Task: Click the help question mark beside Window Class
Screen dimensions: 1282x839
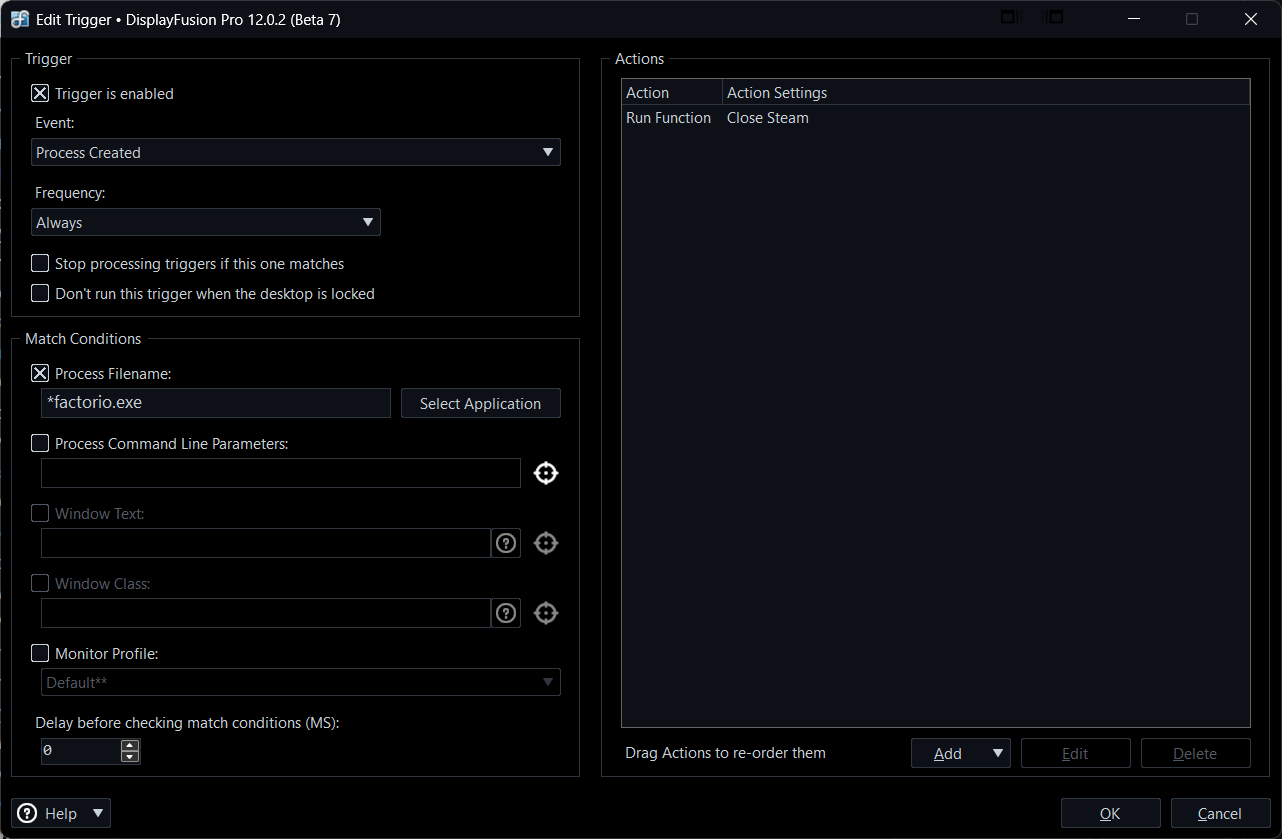Action: (506, 613)
